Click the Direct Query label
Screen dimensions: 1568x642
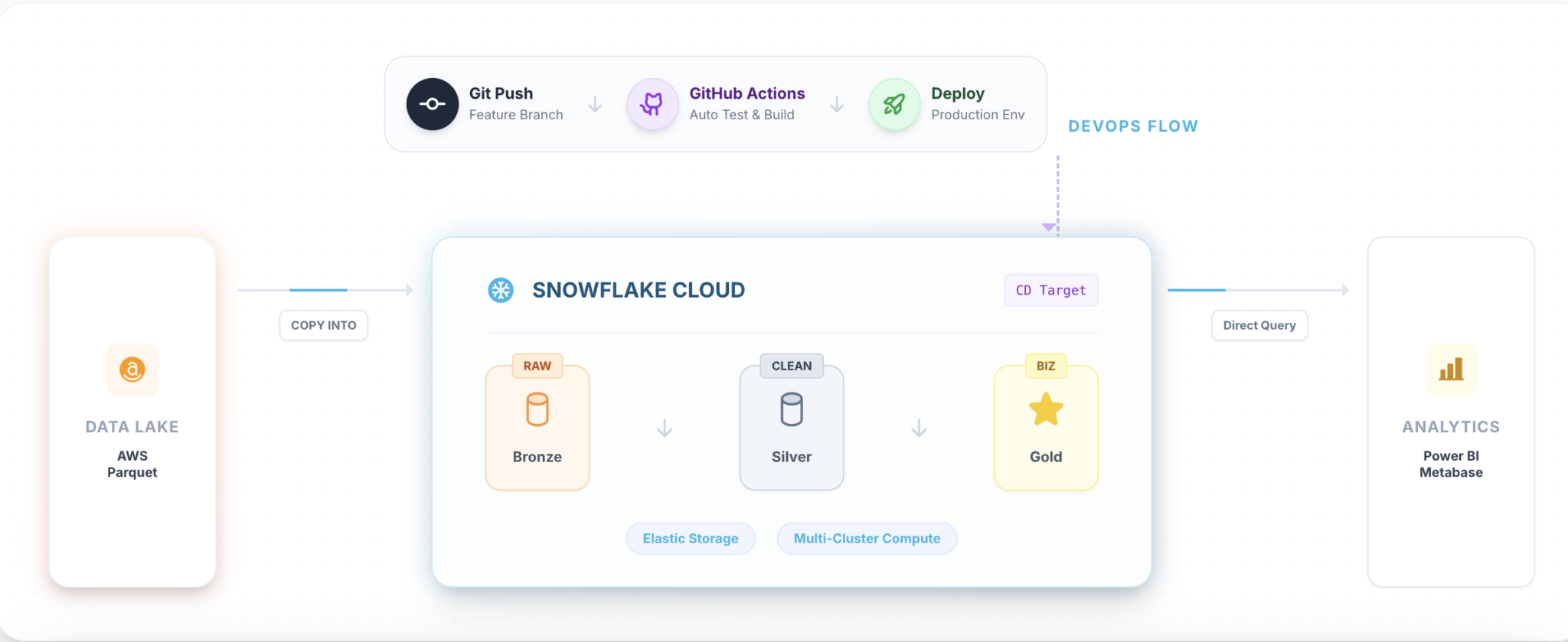coord(1259,325)
